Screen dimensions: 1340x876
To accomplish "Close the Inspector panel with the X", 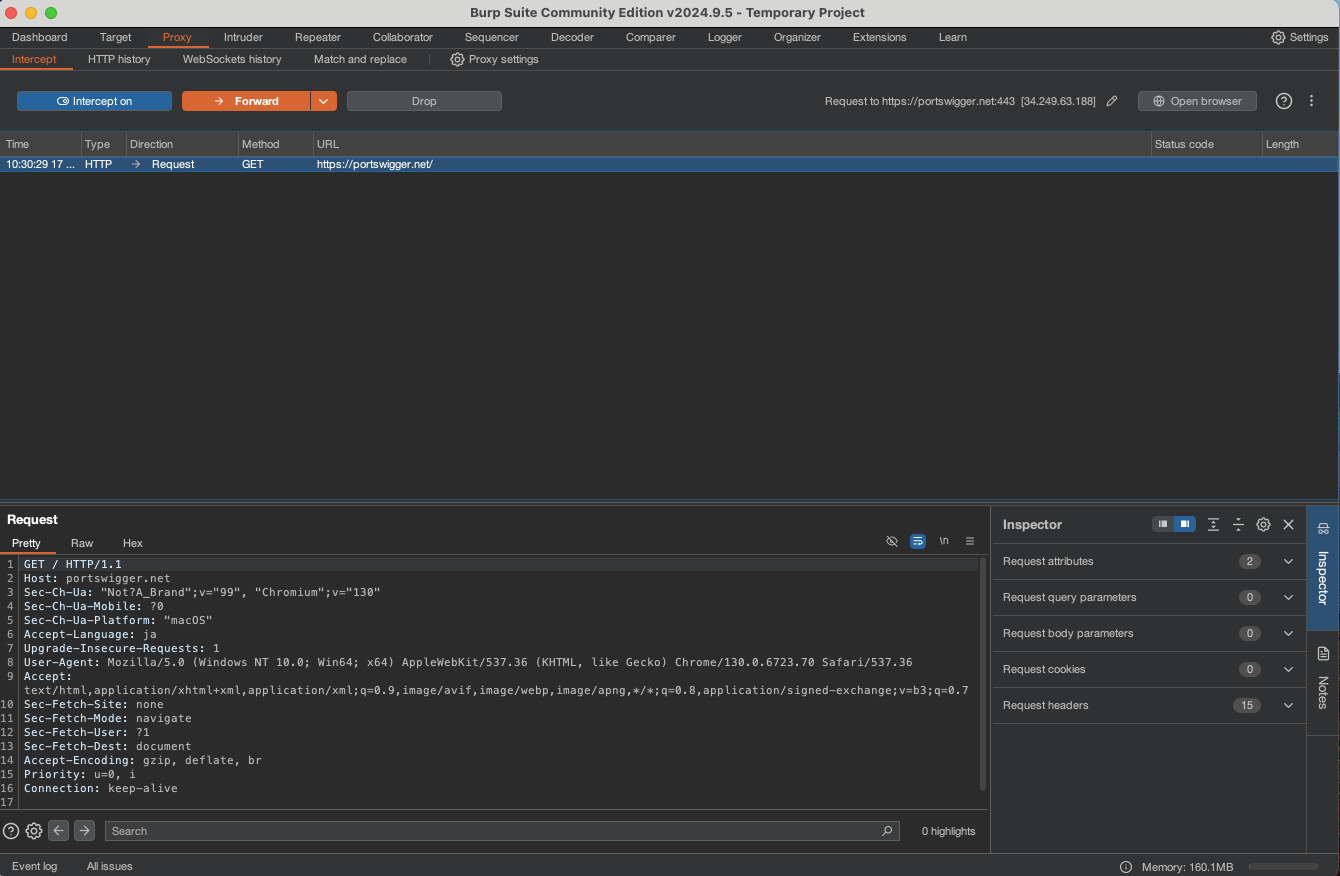I will 1289,524.
